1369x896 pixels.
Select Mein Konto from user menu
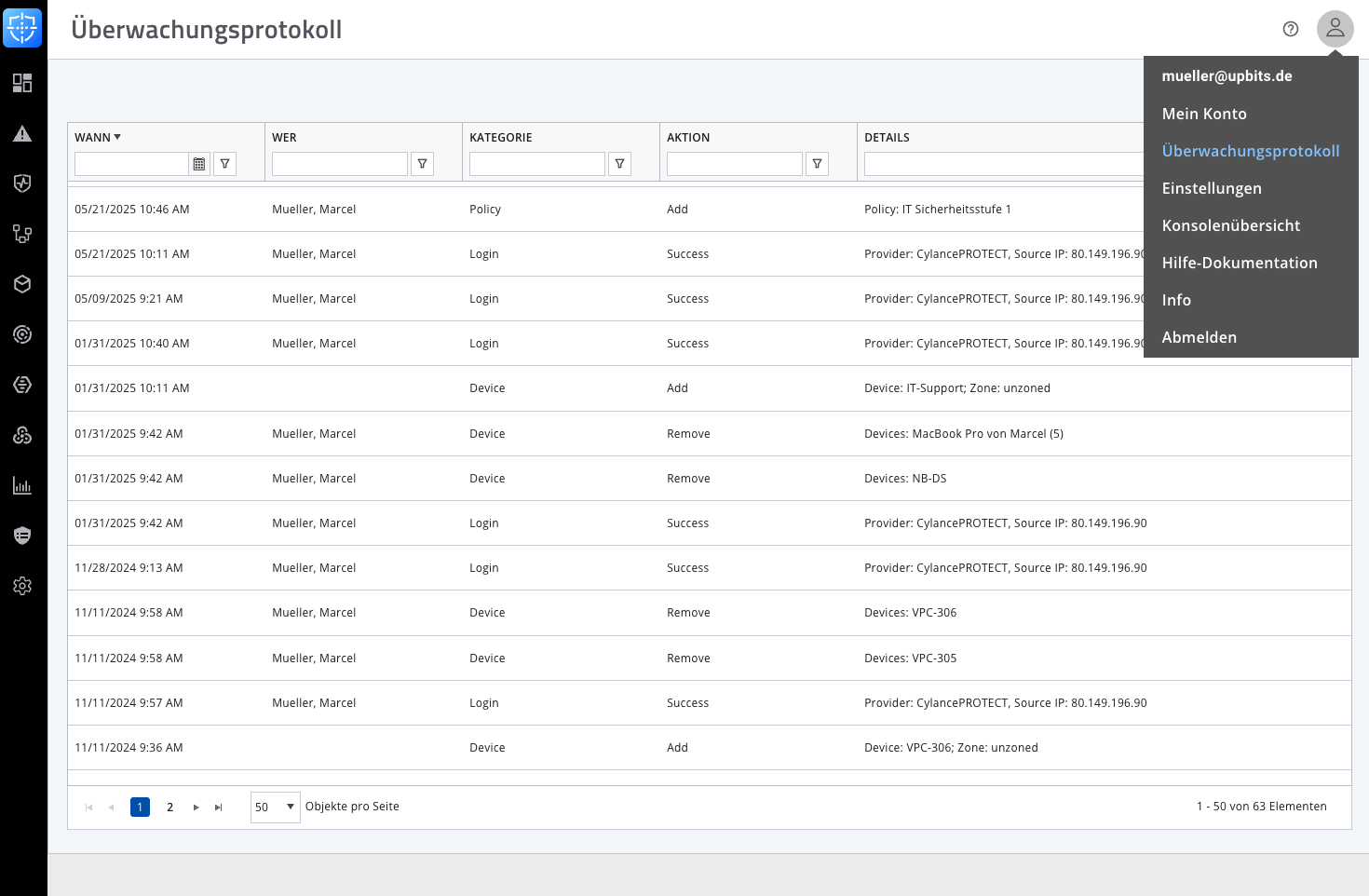pyautogui.click(x=1204, y=114)
